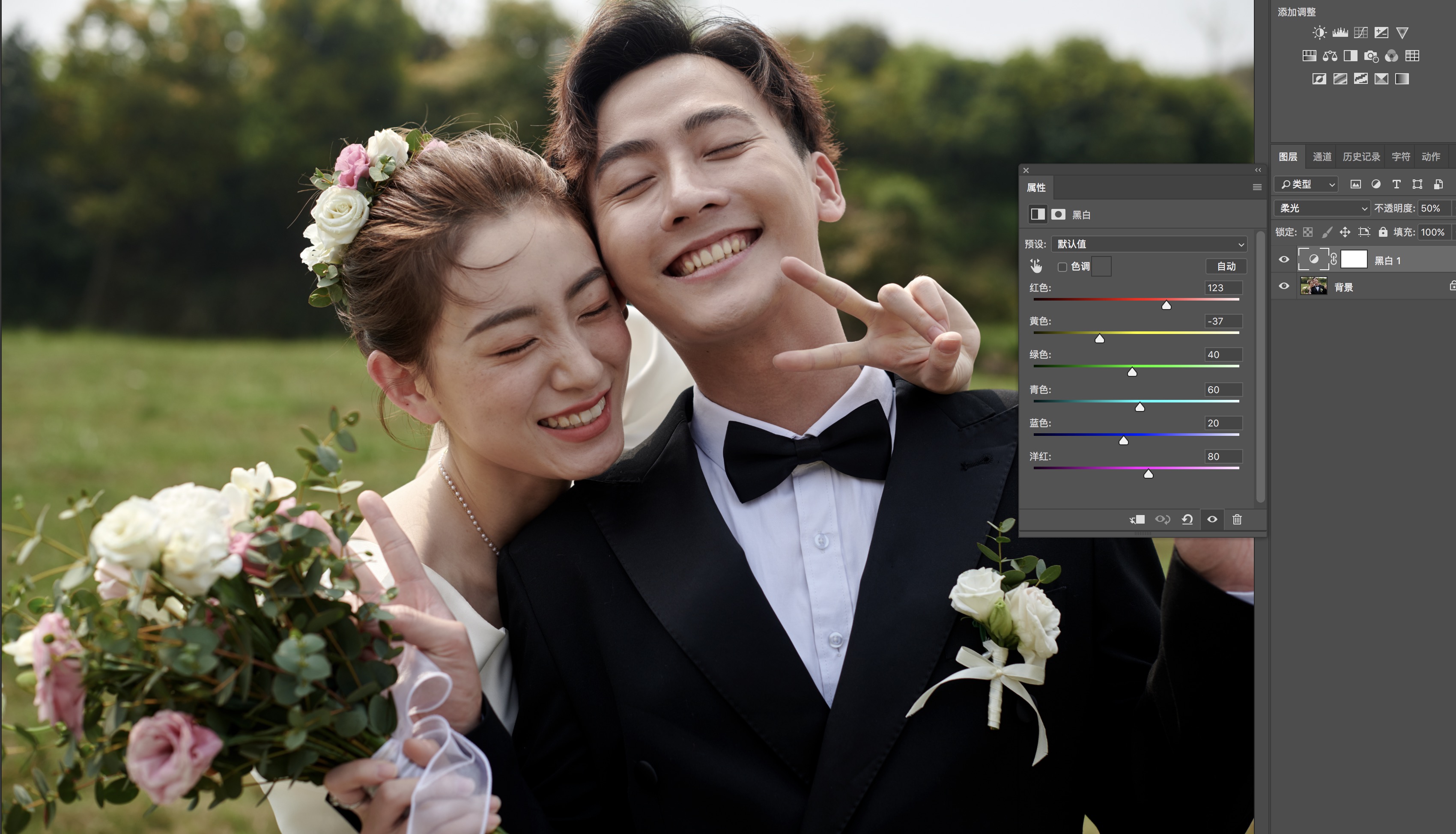Image resolution: width=1456 pixels, height=834 pixels.
Task: Add a Curves adjustment layer
Action: pyautogui.click(x=1361, y=33)
